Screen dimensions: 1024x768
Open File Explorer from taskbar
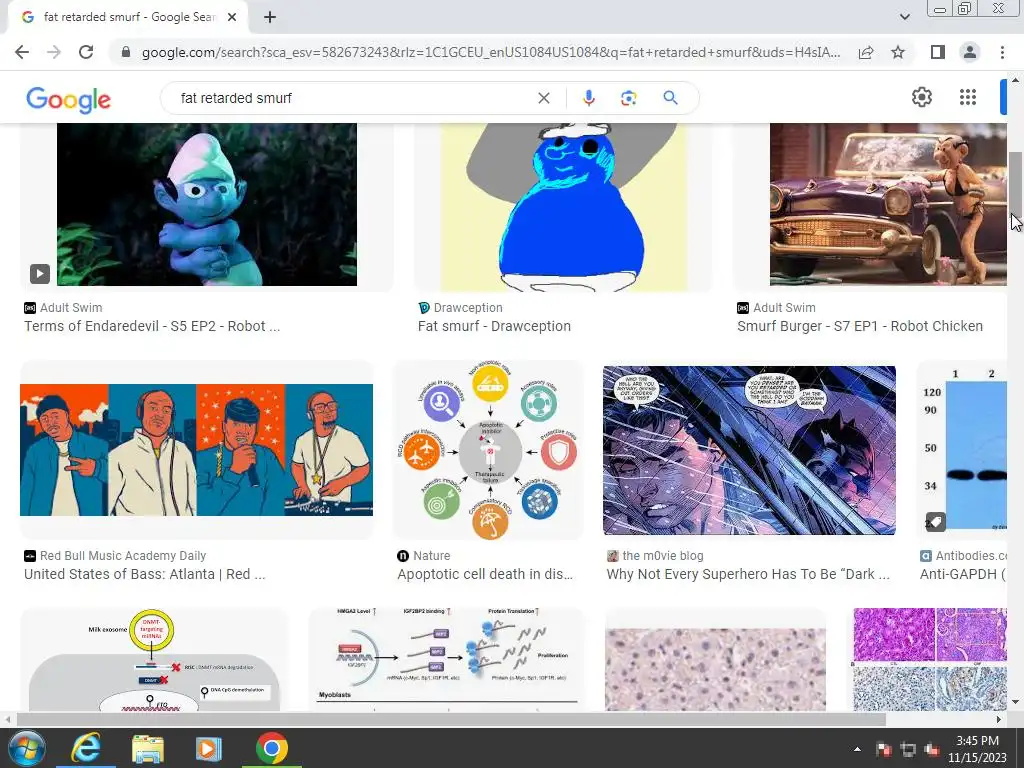tap(148, 748)
